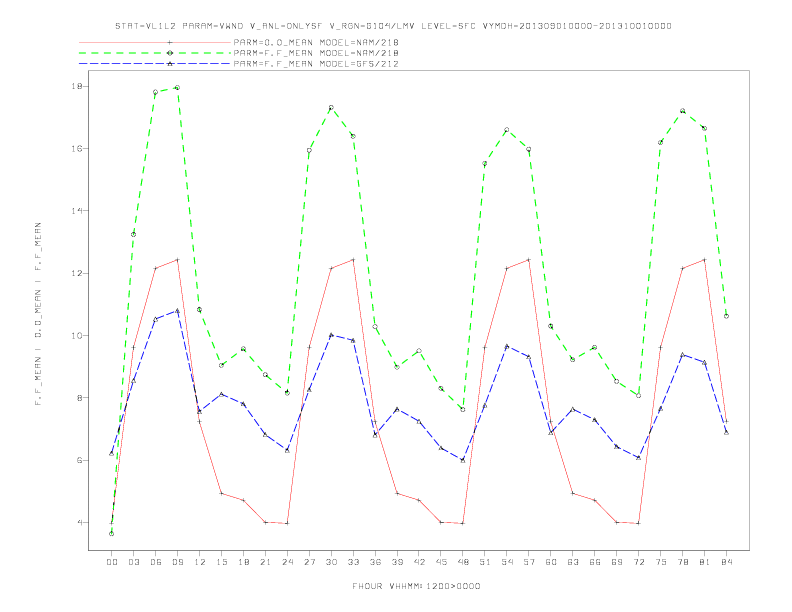792x612 pixels.
Task: Click x-axis tick label 78
Action: (x=682, y=562)
